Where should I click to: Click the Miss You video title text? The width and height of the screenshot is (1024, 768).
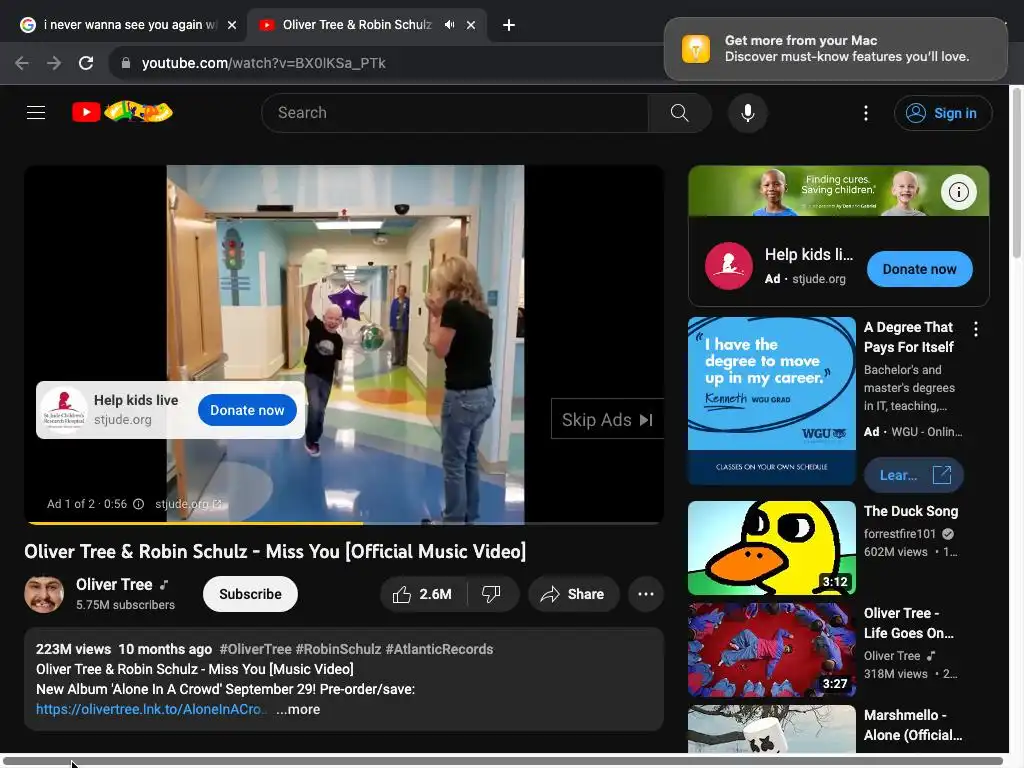[x=275, y=552]
